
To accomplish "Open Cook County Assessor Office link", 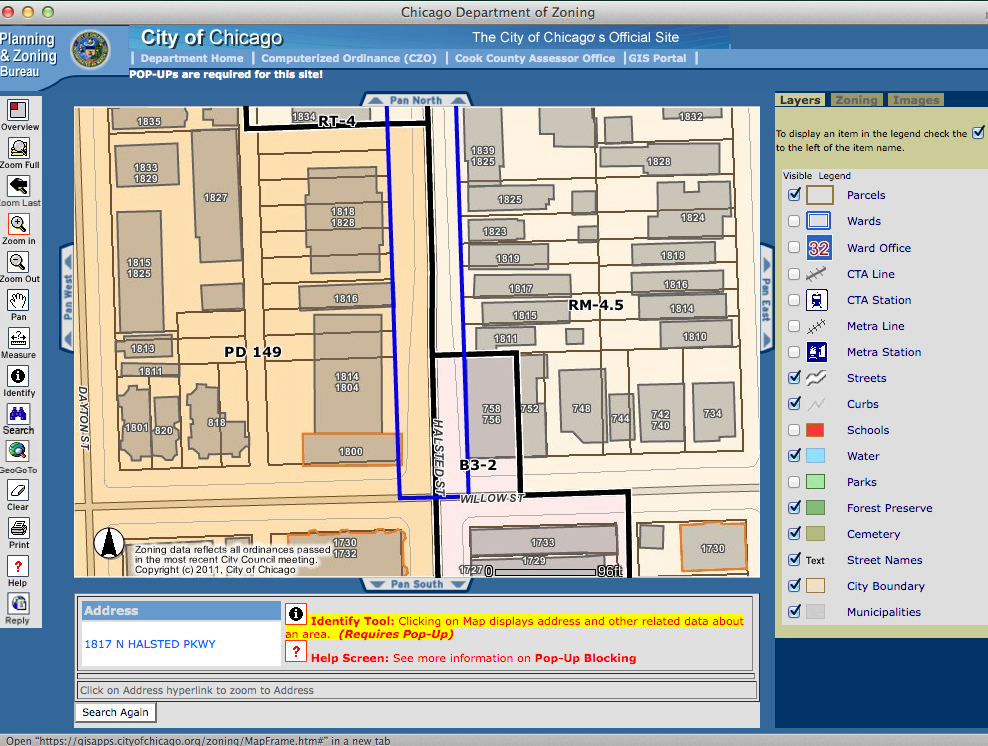I will point(535,58).
